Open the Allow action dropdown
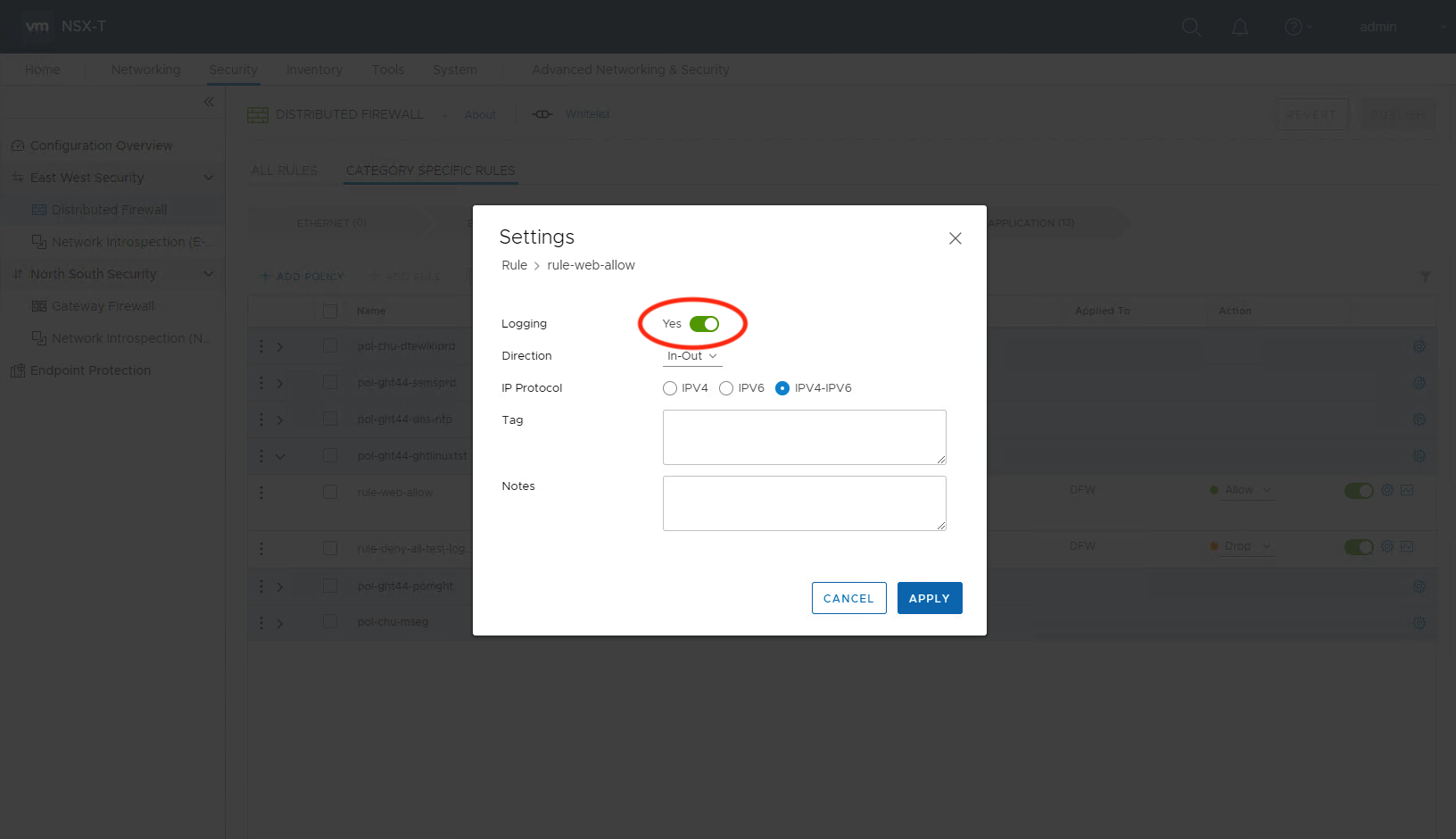 (x=1246, y=490)
